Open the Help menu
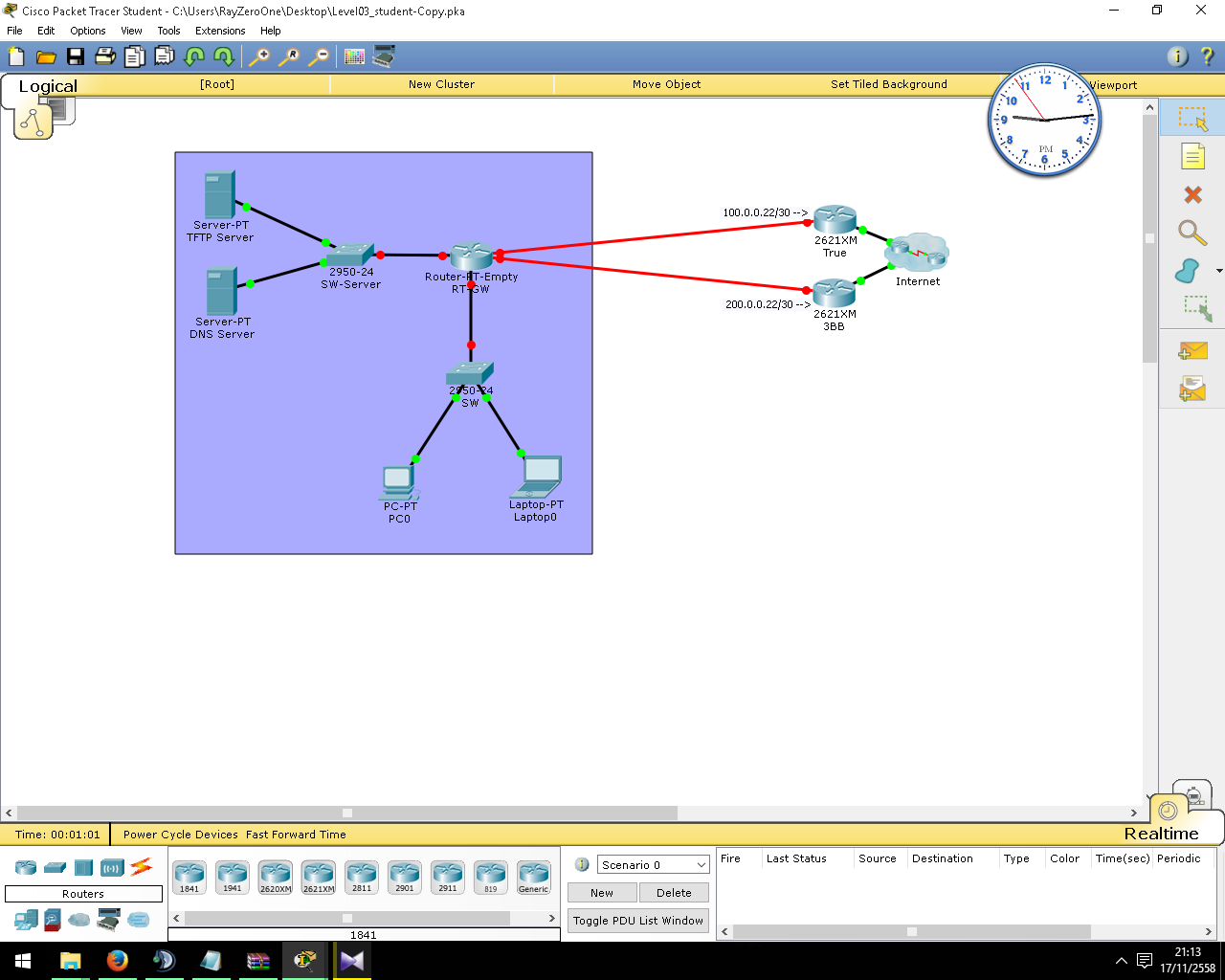The height and width of the screenshot is (980, 1225). click(x=271, y=31)
